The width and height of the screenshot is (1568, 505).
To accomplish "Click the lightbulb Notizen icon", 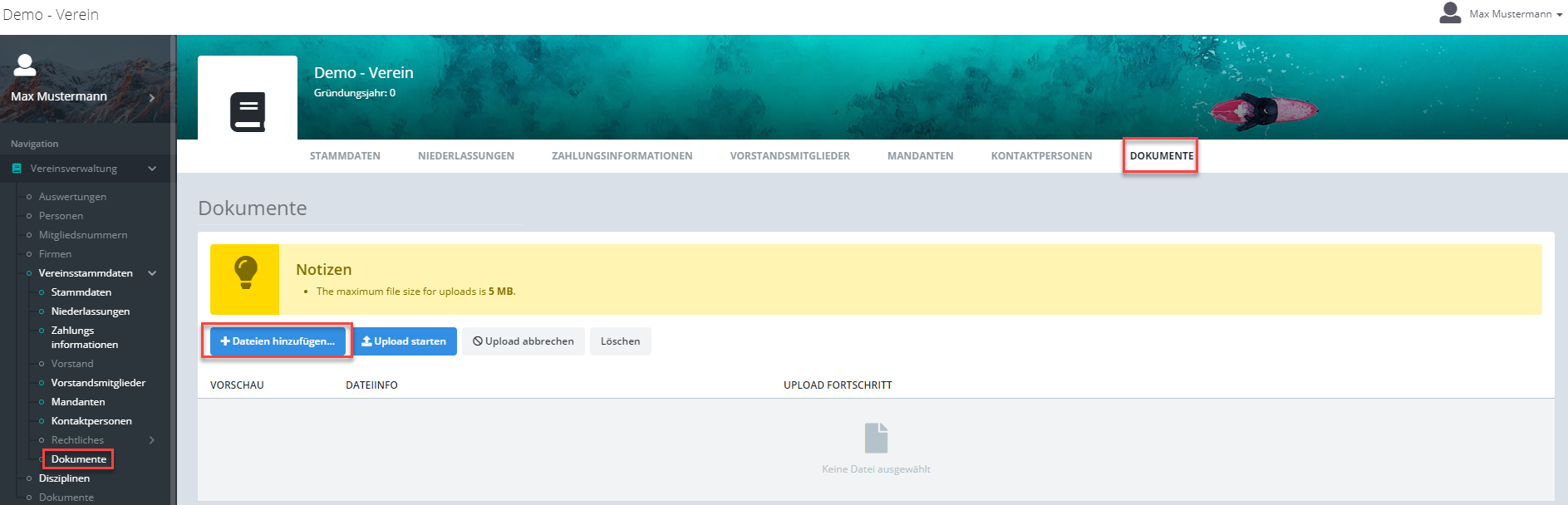I will (x=245, y=272).
